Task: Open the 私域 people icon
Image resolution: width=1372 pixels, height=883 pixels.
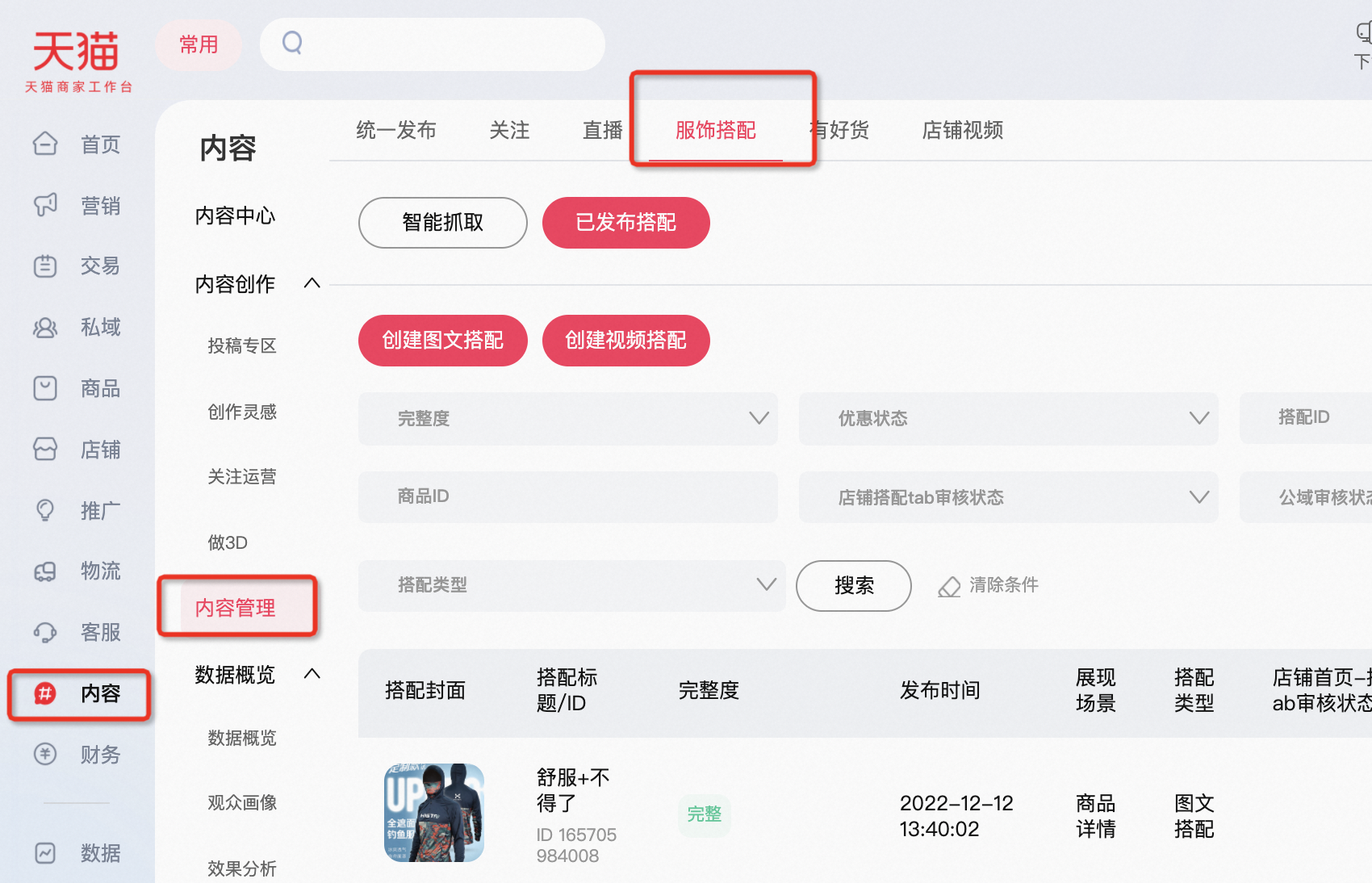Action: pyautogui.click(x=45, y=327)
